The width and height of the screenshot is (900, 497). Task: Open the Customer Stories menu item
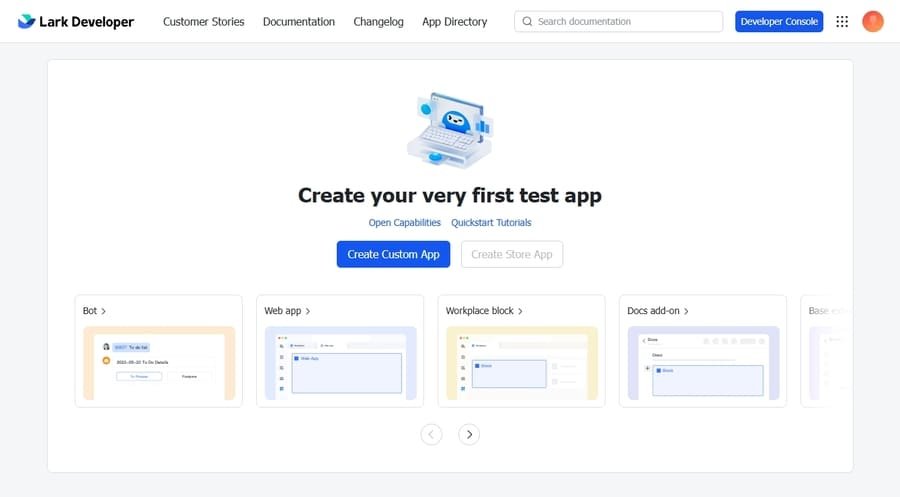[203, 21]
